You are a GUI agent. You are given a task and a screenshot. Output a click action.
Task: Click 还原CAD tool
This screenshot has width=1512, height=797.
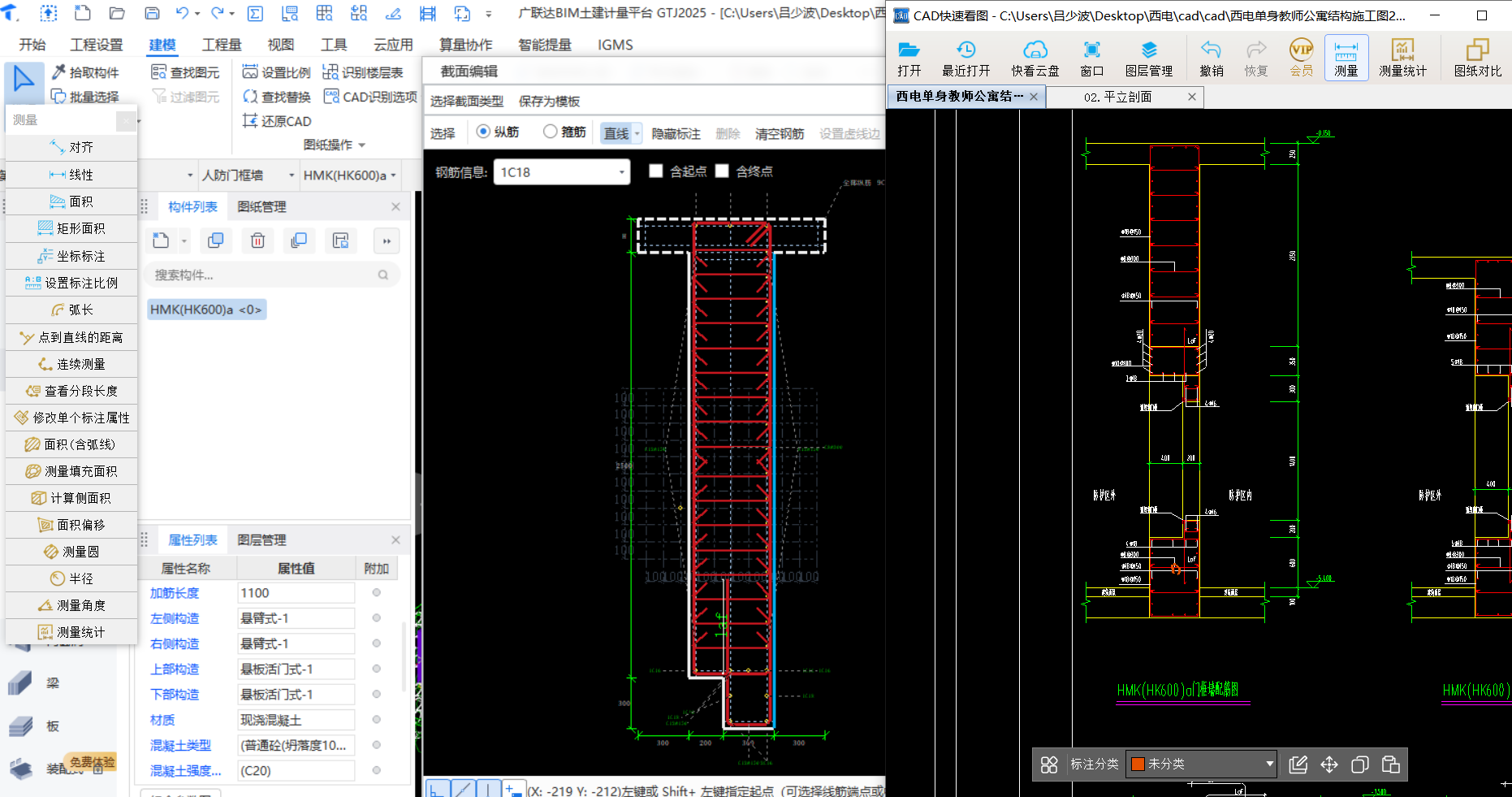click(x=277, y=121)
